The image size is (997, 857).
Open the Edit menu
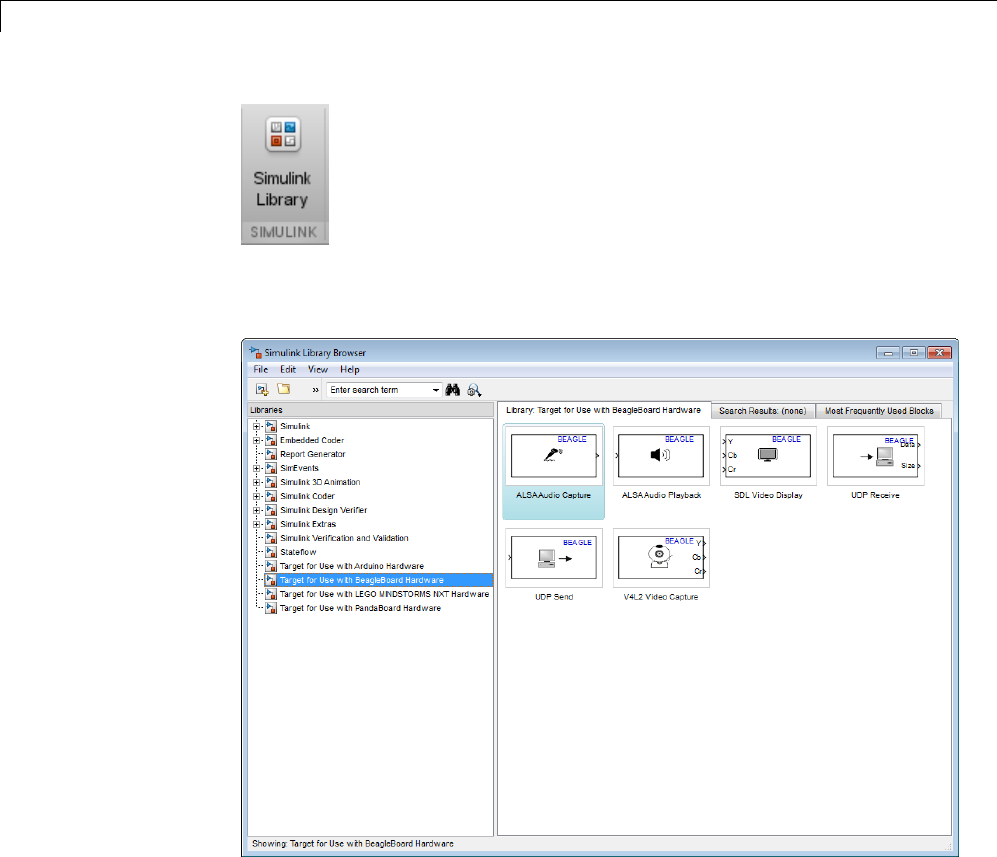click(288, 369)
